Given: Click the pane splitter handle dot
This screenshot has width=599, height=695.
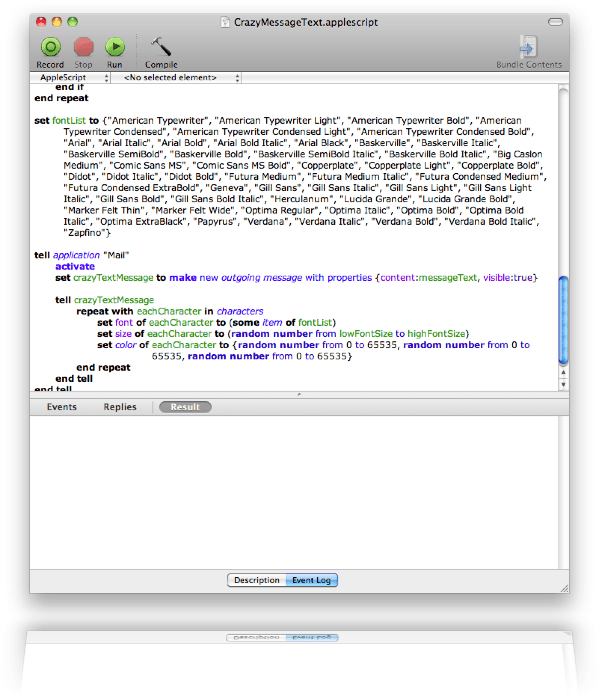Looking at the screenshot, I should coord(299,394).
